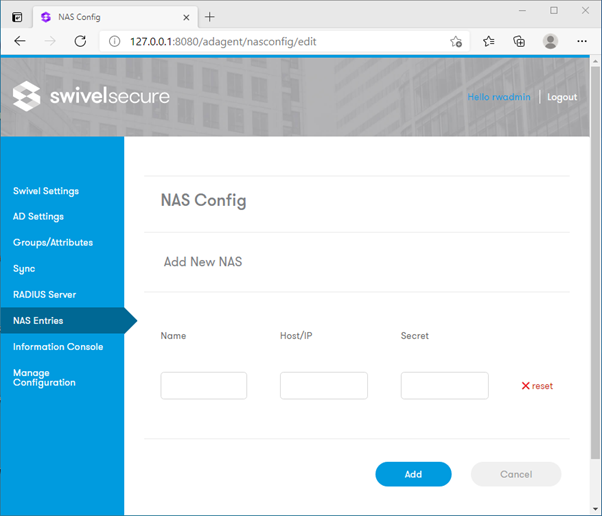
Task: Click the red reset link
Action: [x=537, y=386]
